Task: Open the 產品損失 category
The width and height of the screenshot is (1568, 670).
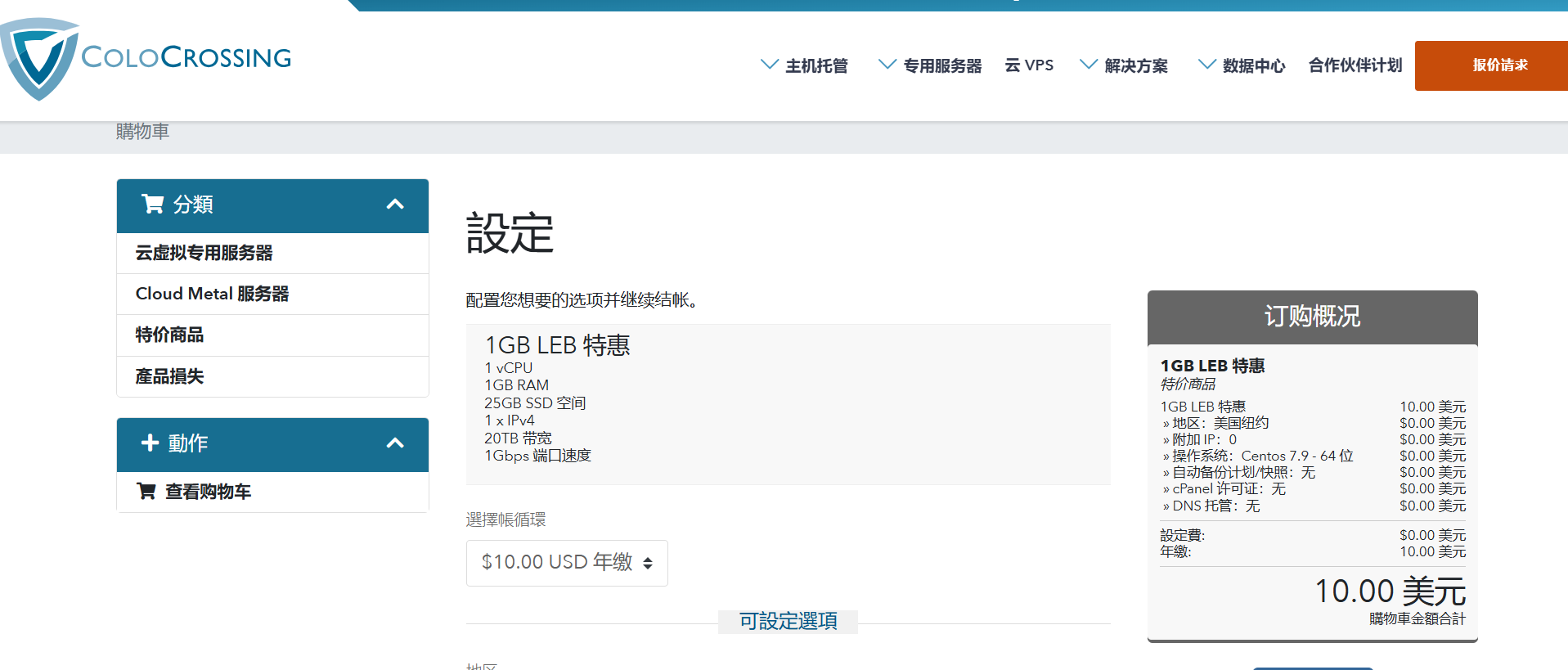Action: (x=169, y=376)
